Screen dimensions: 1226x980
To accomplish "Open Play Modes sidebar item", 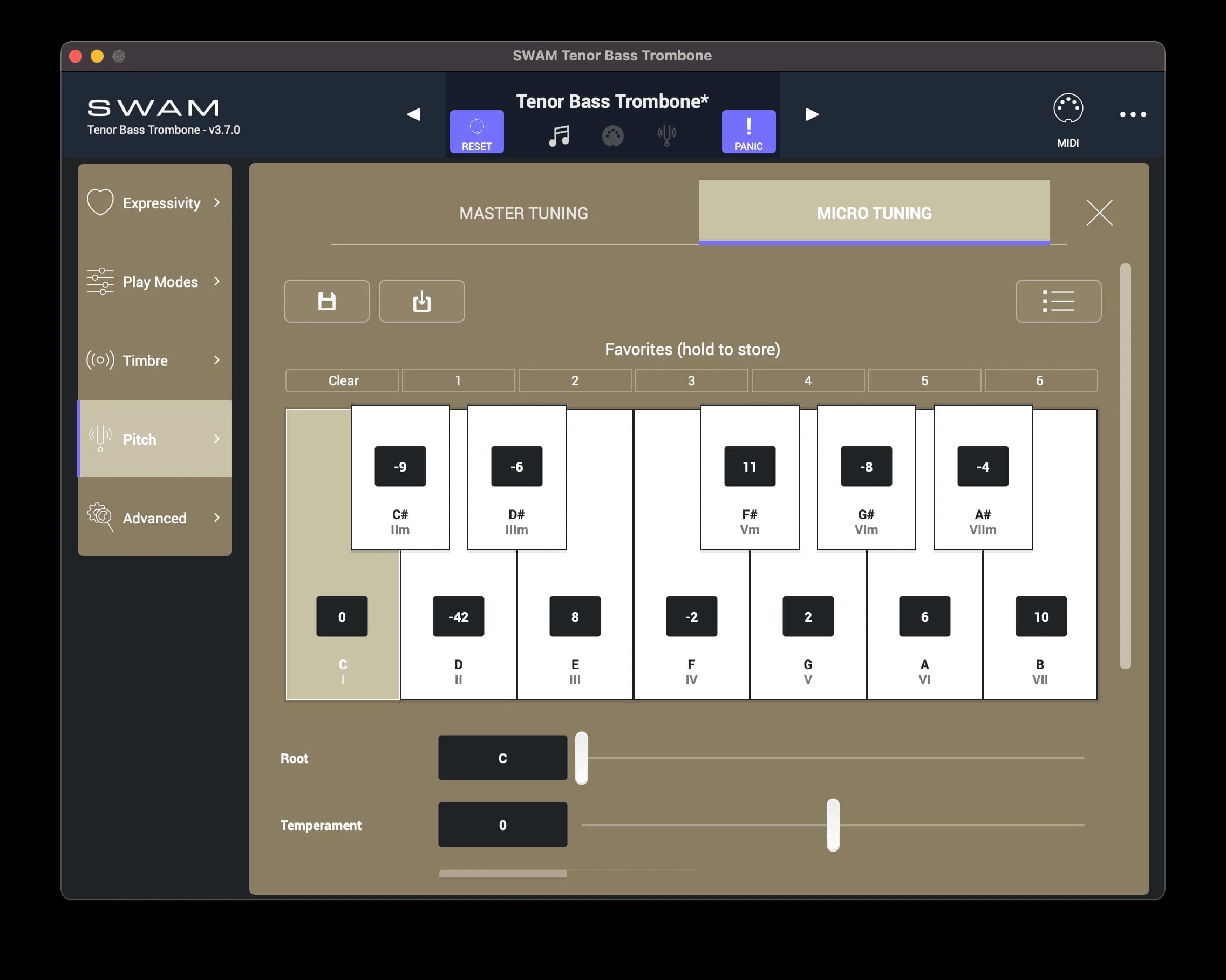I will click(154, 282).
